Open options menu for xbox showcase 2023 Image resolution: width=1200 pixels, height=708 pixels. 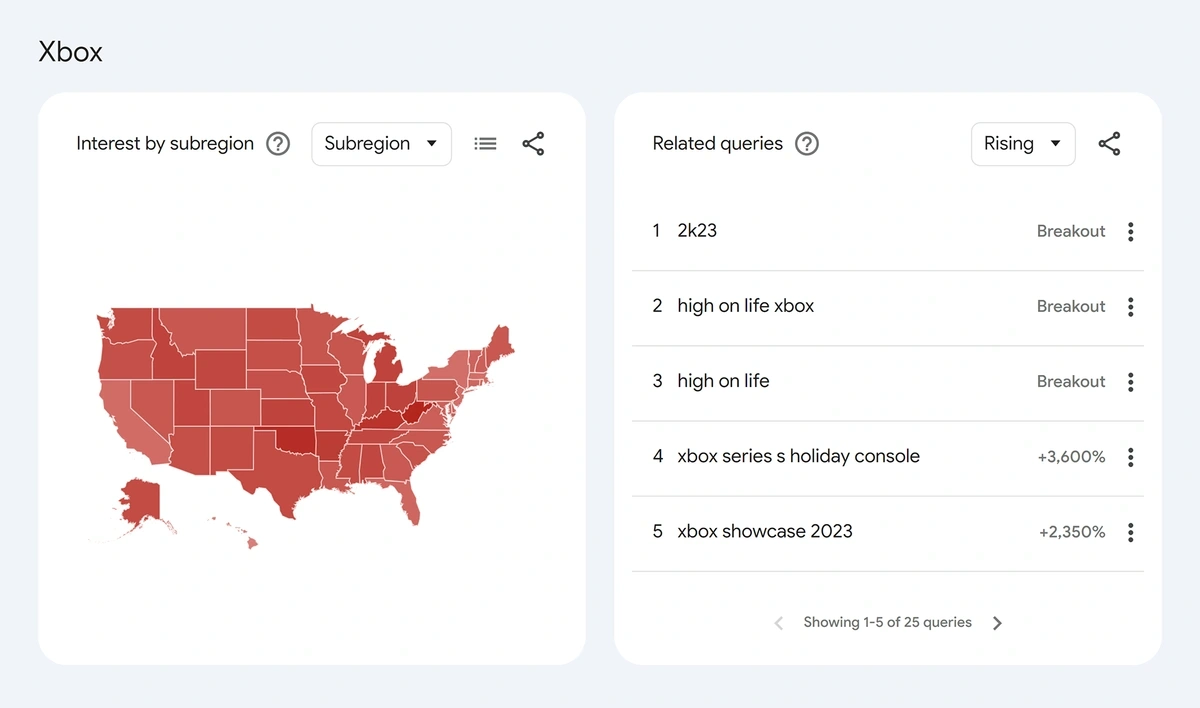(1131, 532)
